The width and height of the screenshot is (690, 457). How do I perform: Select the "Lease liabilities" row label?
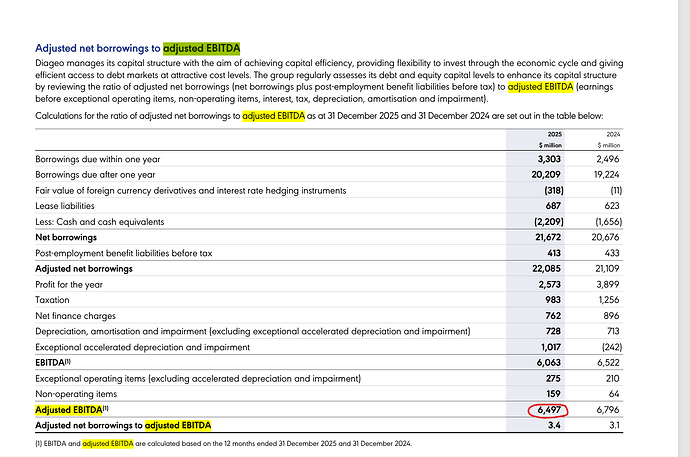click(x=65, y=206)
